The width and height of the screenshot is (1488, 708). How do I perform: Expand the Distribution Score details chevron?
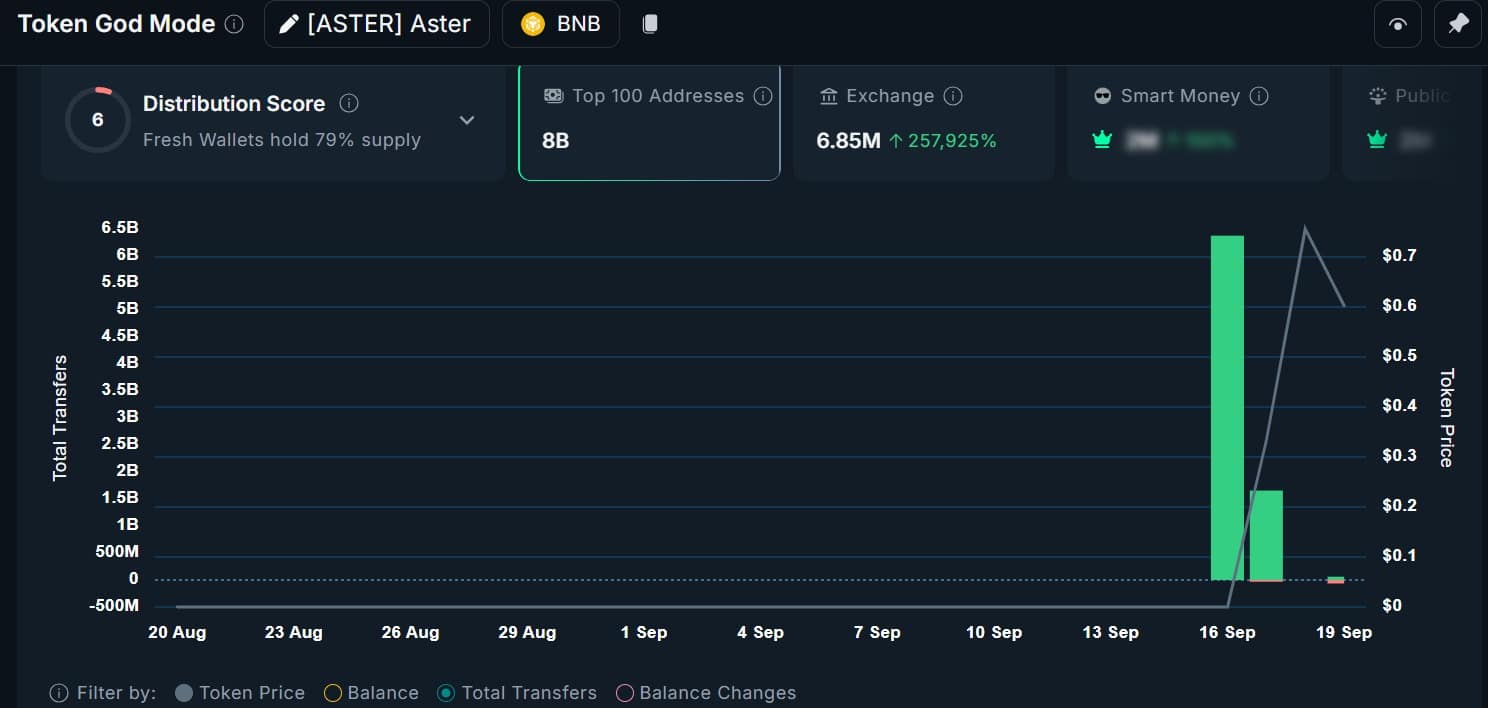pos(466,119)
